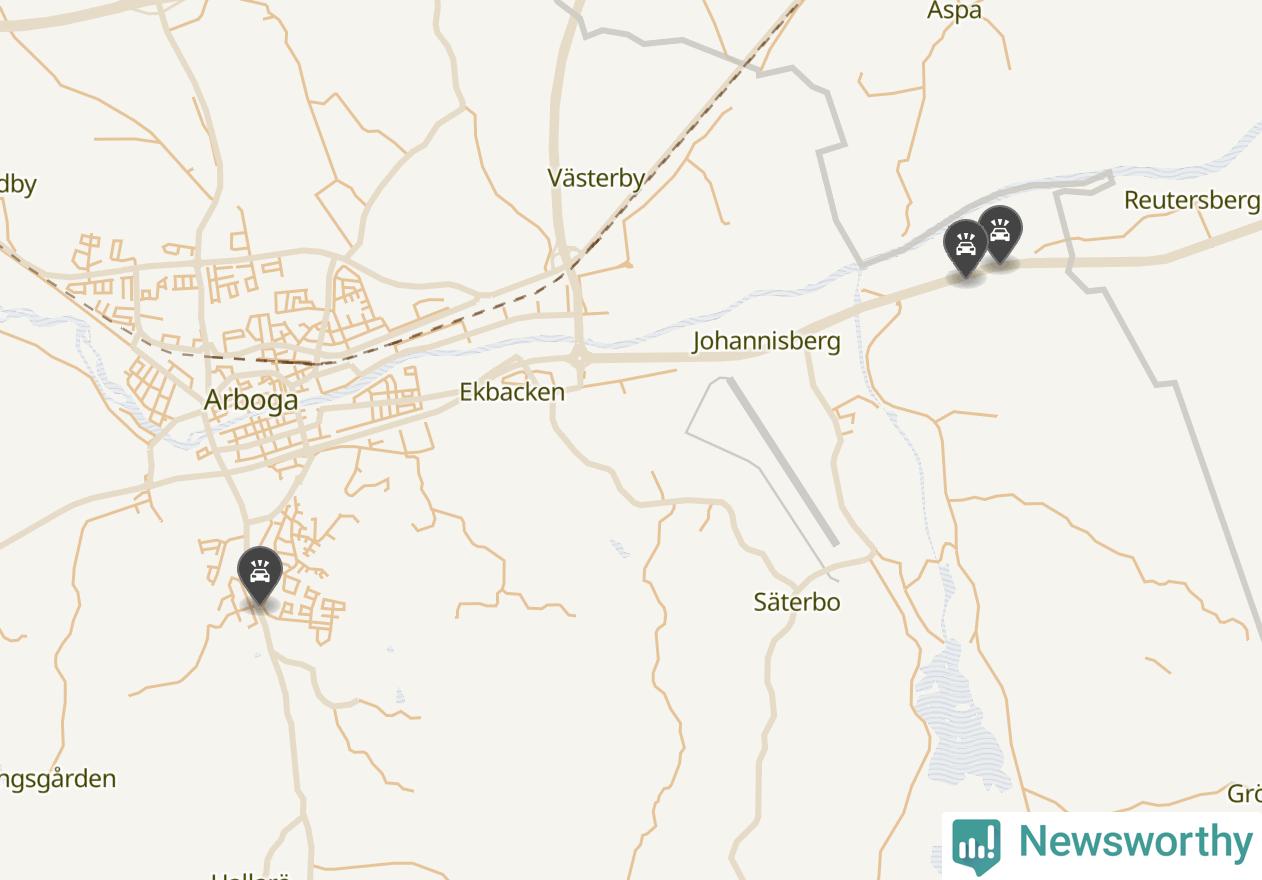Click the Newsworthy chart logo icon
This screenshot has height=880, width=1262.
(975, 845)
